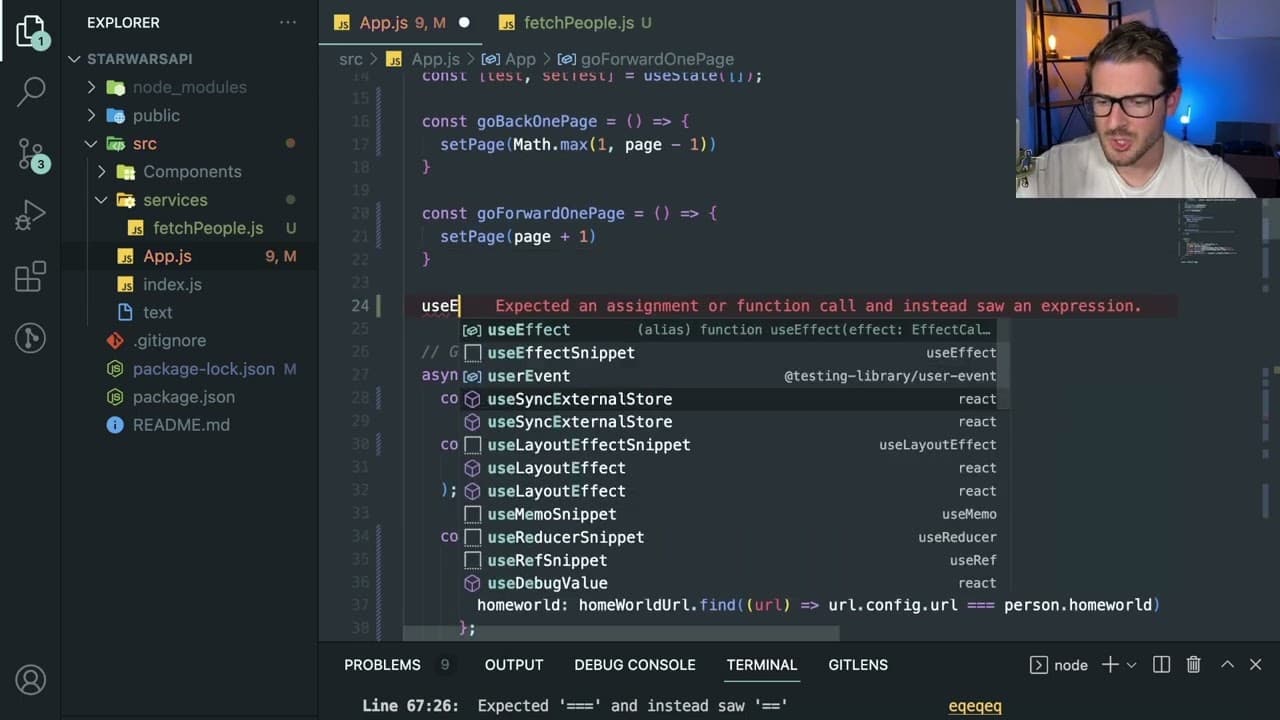Screen dimensions: 1280x720
Task: Open the Source Control view
Action: pyautogui.click(x=31, y=153)
